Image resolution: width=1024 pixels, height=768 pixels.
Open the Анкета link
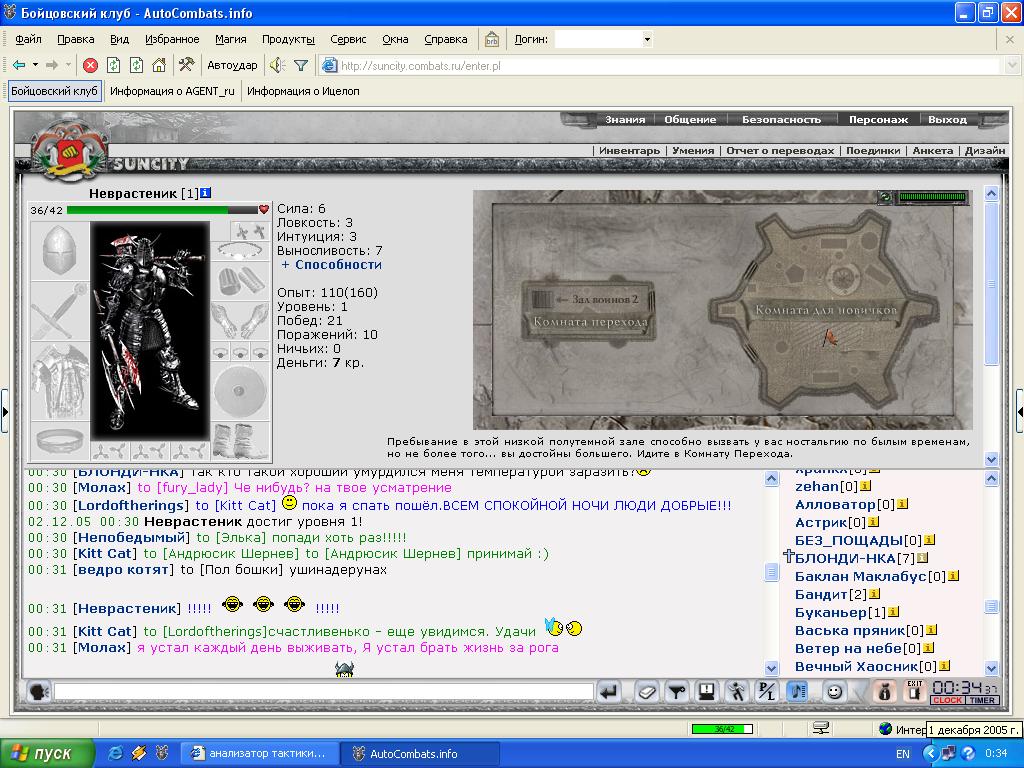pyautogui.click(x=933, y=150)
